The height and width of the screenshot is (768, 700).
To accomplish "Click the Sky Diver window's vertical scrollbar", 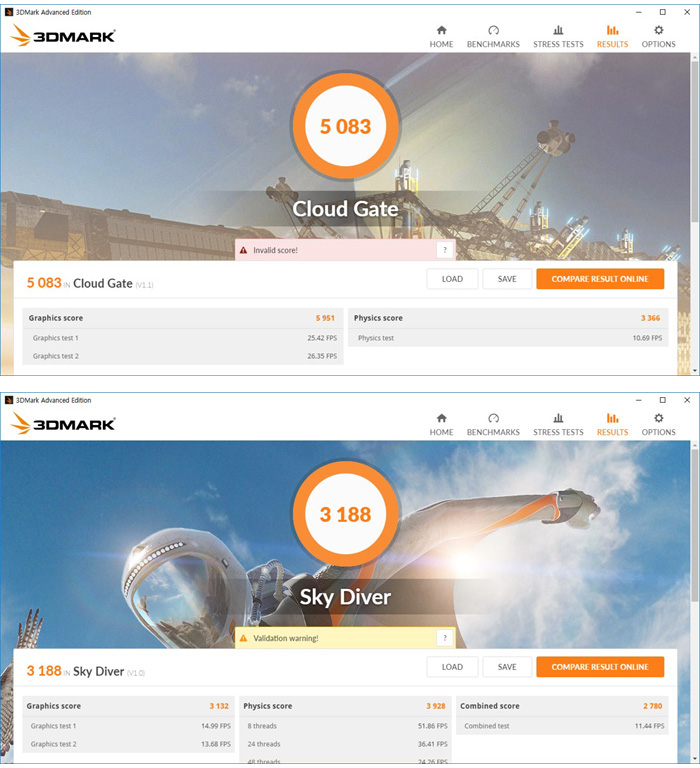I will pos(695,601).
